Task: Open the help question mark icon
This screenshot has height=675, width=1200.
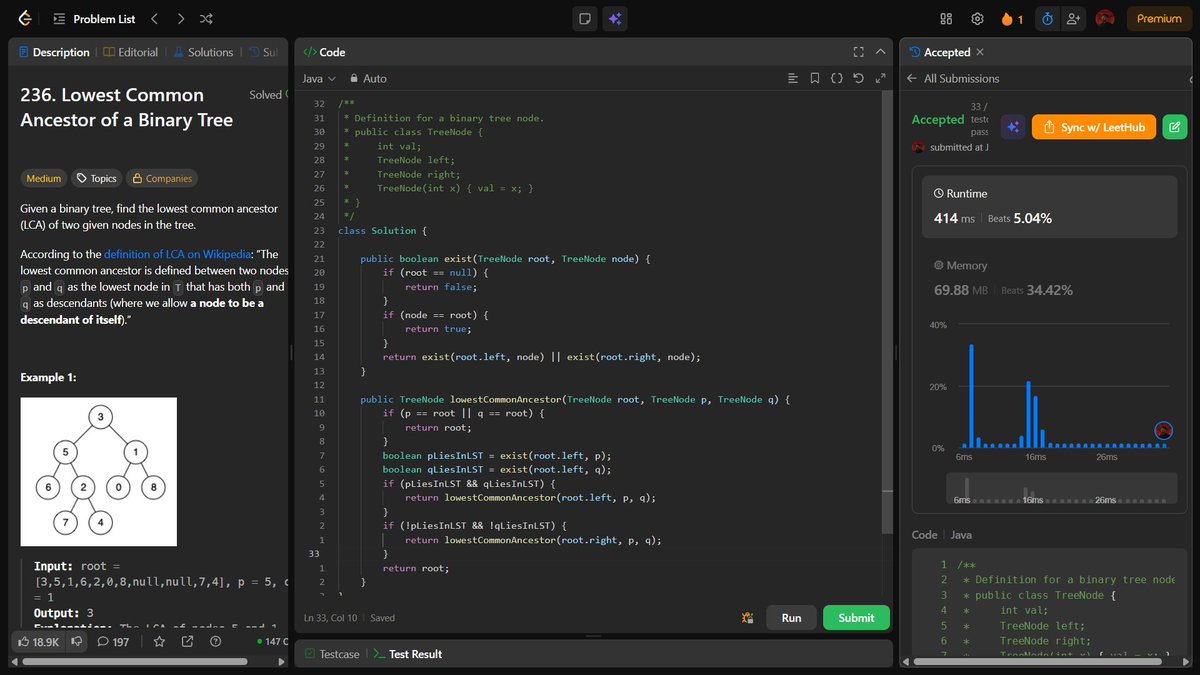Action: 215,642
